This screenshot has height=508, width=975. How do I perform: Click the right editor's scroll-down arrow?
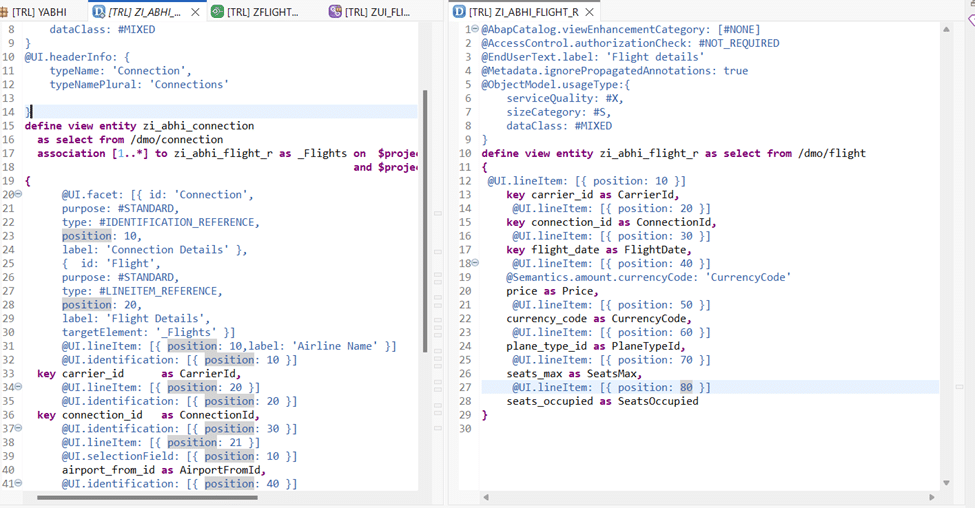click(946, 482)
